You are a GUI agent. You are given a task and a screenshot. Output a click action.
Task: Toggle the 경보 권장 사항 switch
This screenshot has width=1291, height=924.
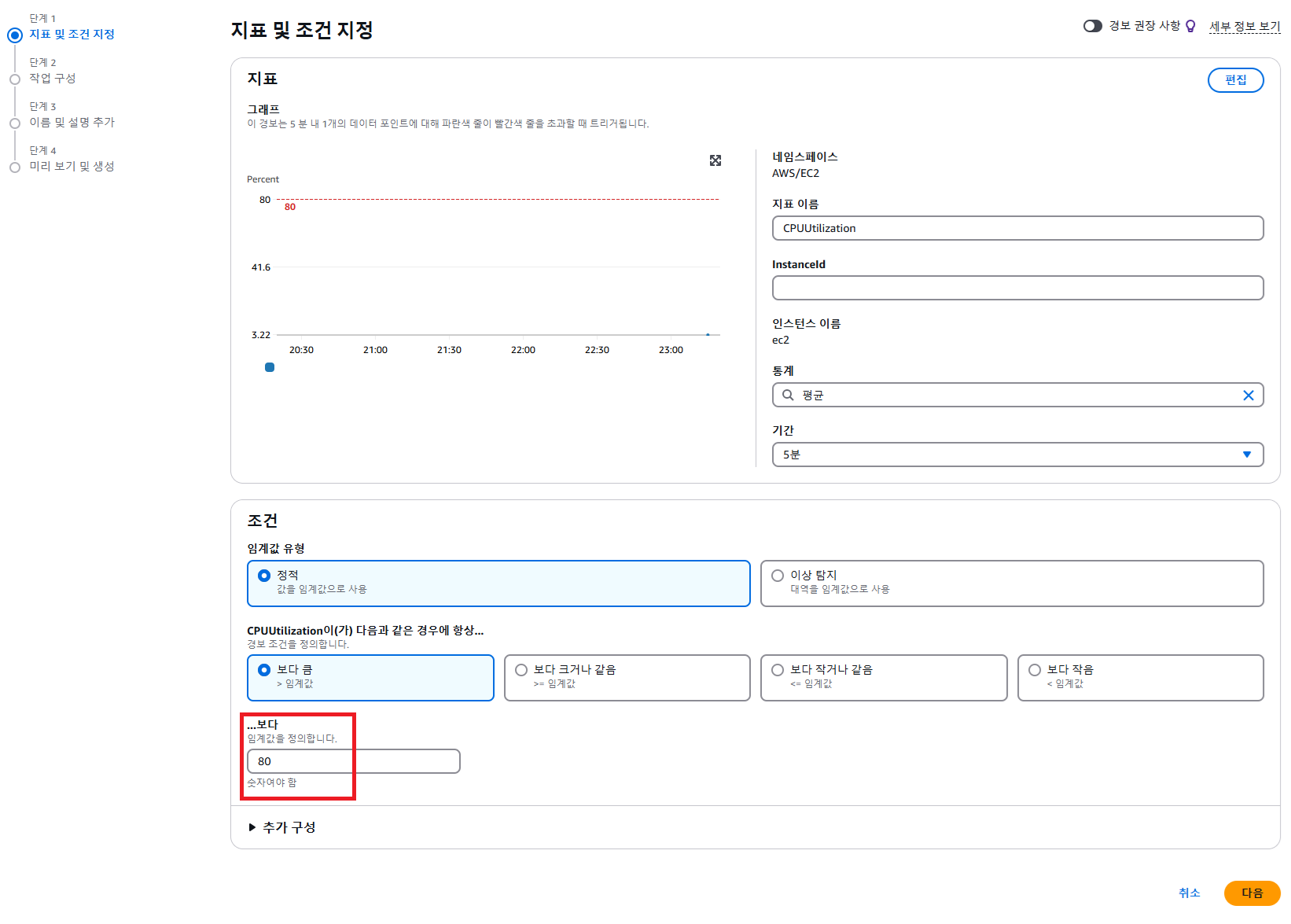(1093, 26)
